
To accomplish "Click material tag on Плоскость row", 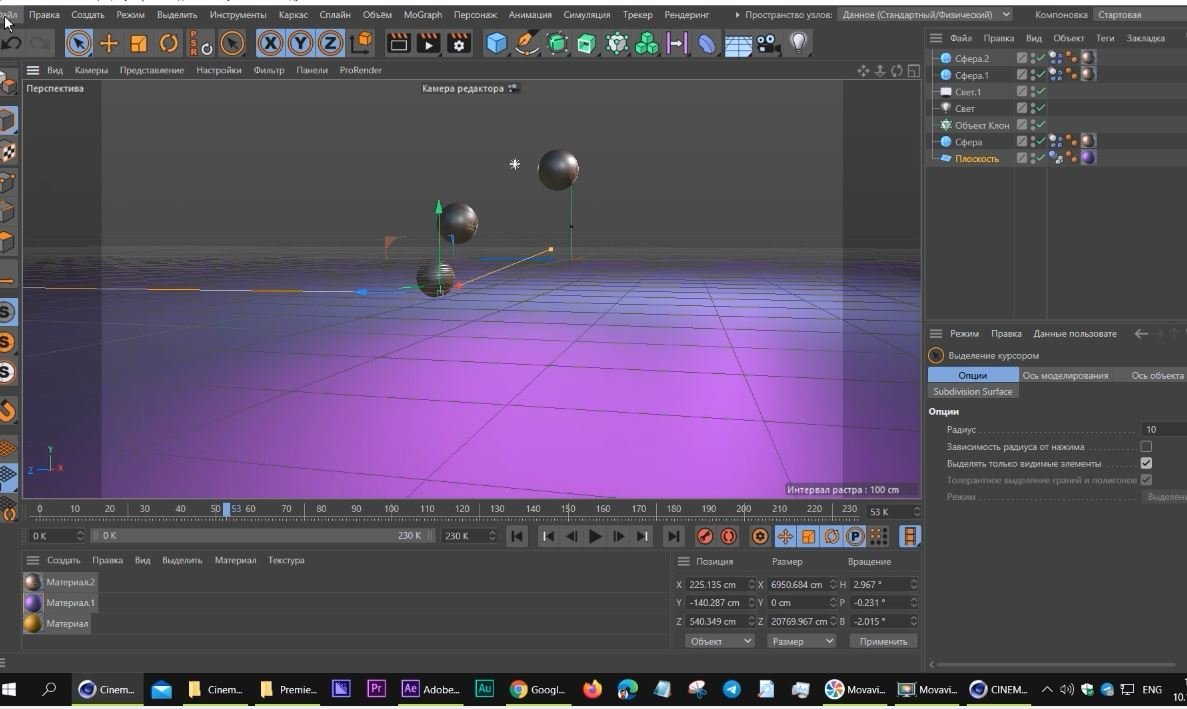I will point(1088,158).
